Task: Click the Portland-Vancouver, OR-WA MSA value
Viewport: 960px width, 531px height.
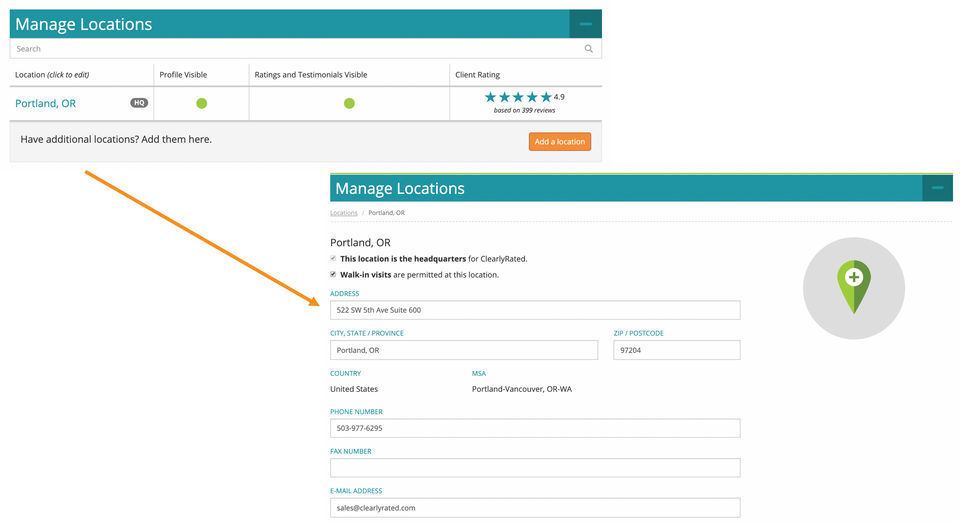Action: pyautogui.click(x=522, y=389)
